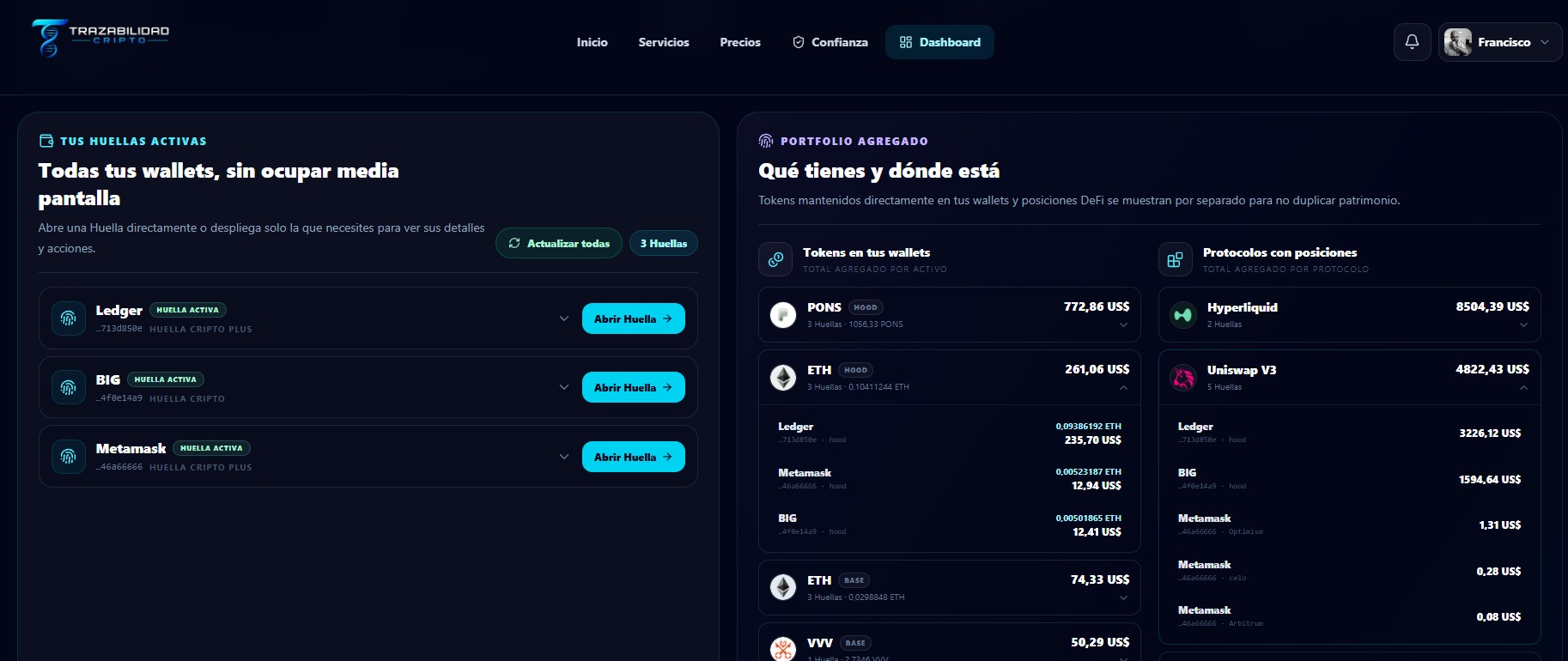Select BIG row under Uniswap V3

tap(1350, 479)
